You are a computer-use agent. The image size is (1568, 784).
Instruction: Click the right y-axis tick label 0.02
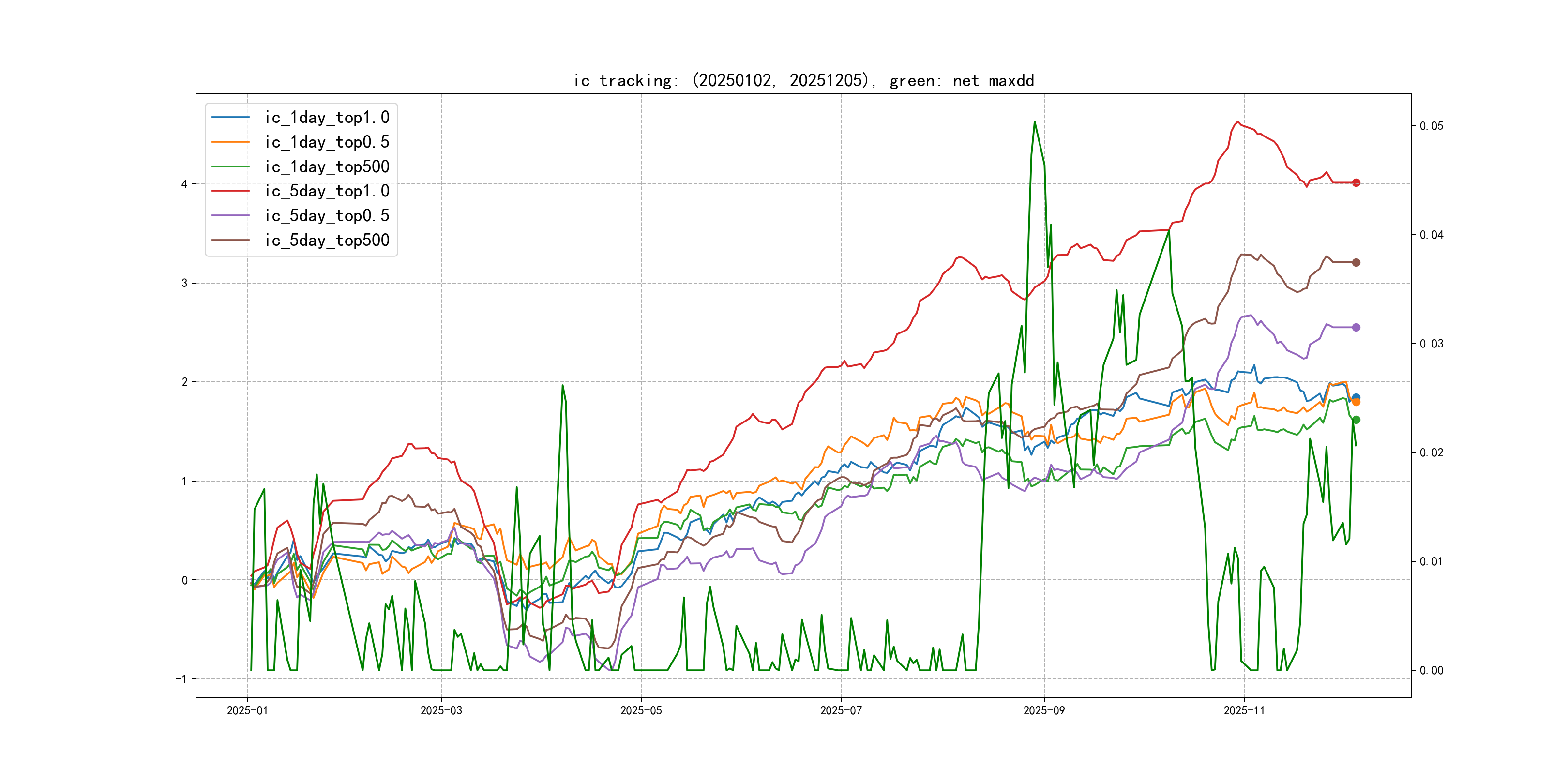[x=1431, y=453]
